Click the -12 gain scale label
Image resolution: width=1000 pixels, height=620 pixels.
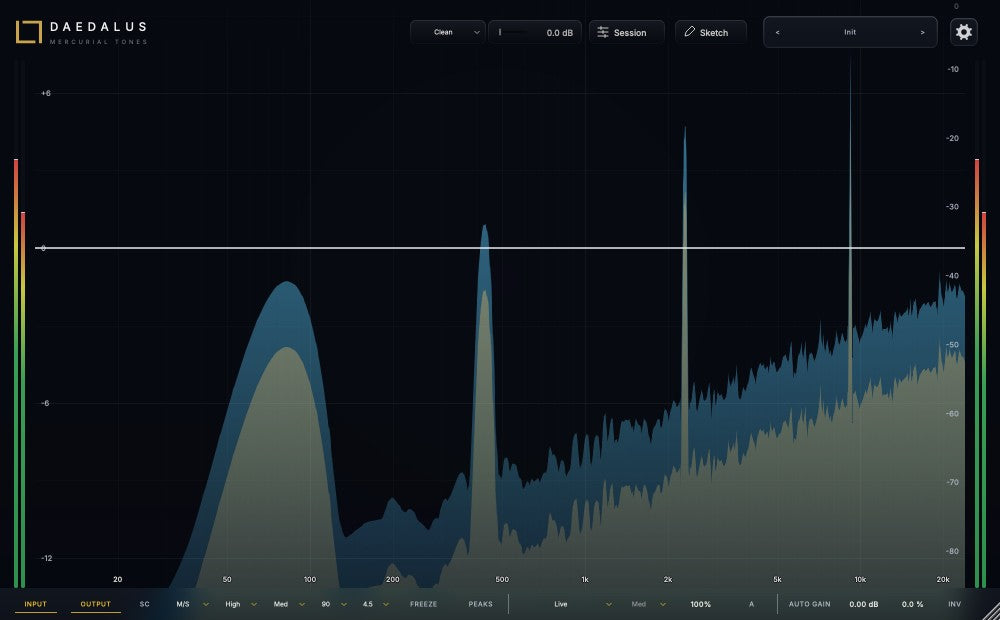pos(46,558)
